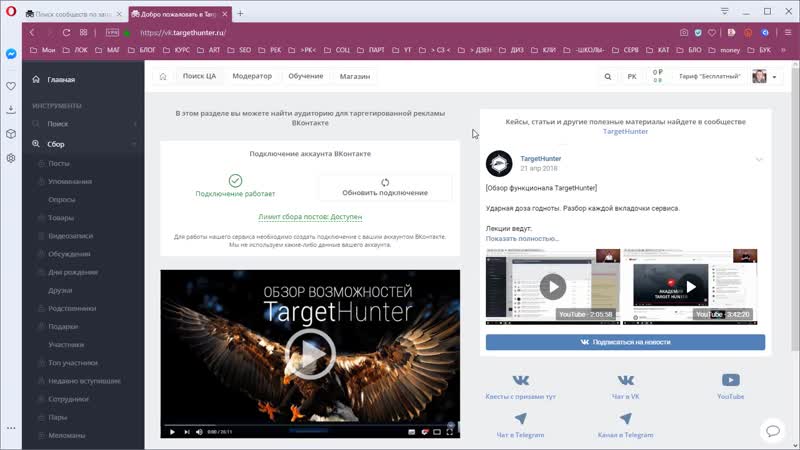Click the video progress bar

click(310, 425)
